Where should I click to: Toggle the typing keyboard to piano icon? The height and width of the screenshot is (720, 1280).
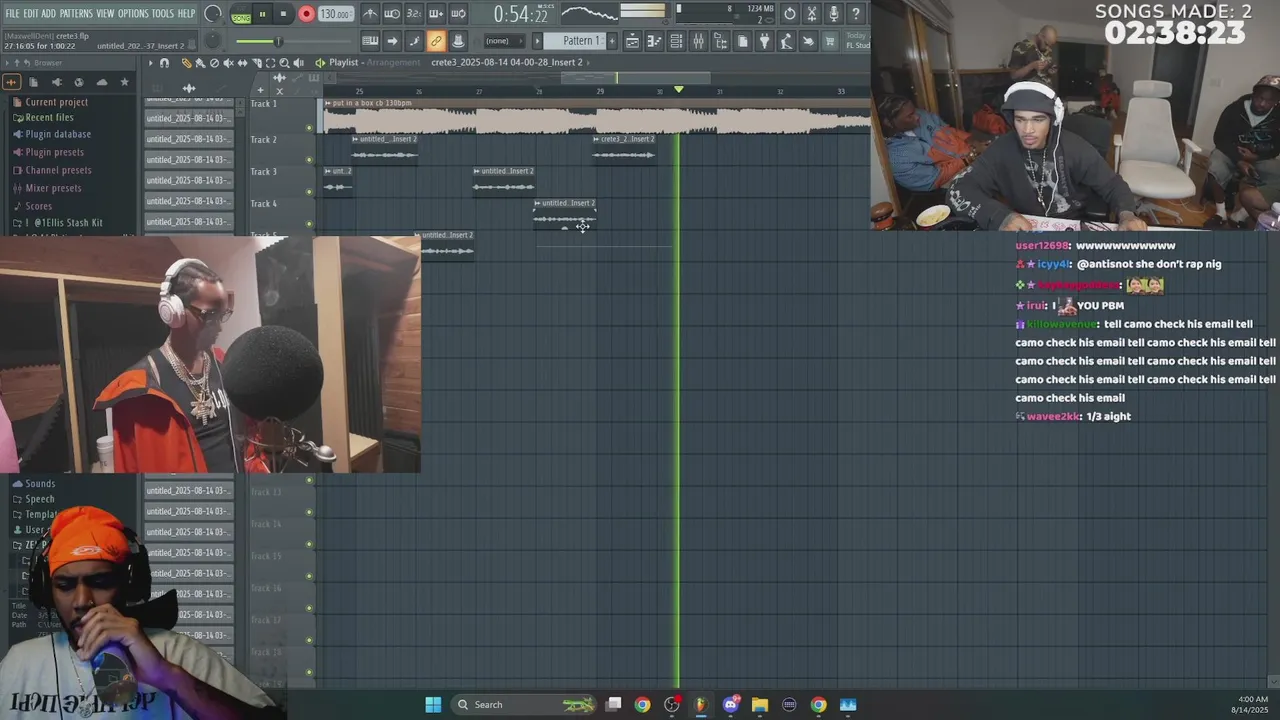pos(371,41)
